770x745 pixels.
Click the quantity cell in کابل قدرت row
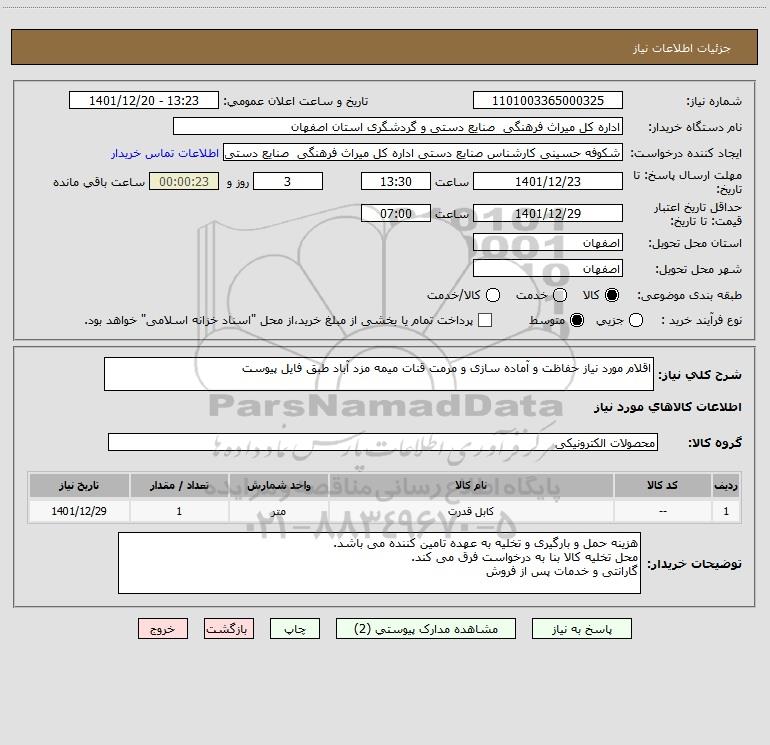click(179, 511)
